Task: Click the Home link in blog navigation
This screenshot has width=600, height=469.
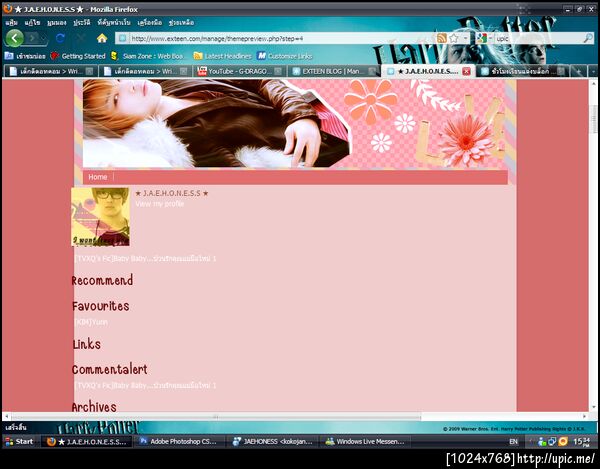Action: coord(98,177)
